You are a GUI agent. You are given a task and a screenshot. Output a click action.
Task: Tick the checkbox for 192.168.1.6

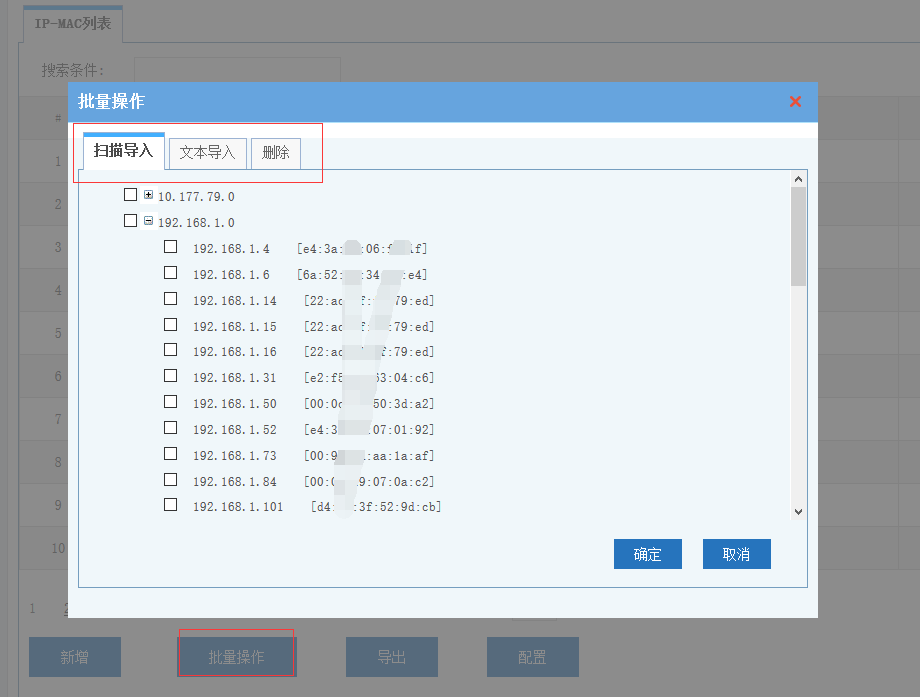pyautogui.click(x=171, y=273)
